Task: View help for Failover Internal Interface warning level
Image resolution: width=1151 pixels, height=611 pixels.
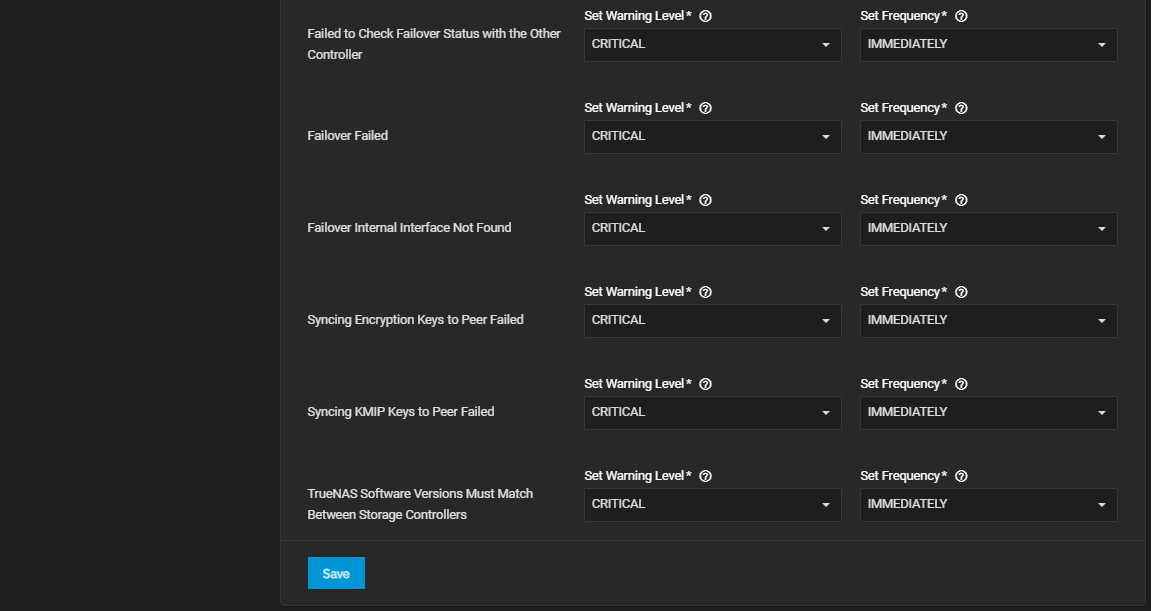Action: tap(705, 199)
